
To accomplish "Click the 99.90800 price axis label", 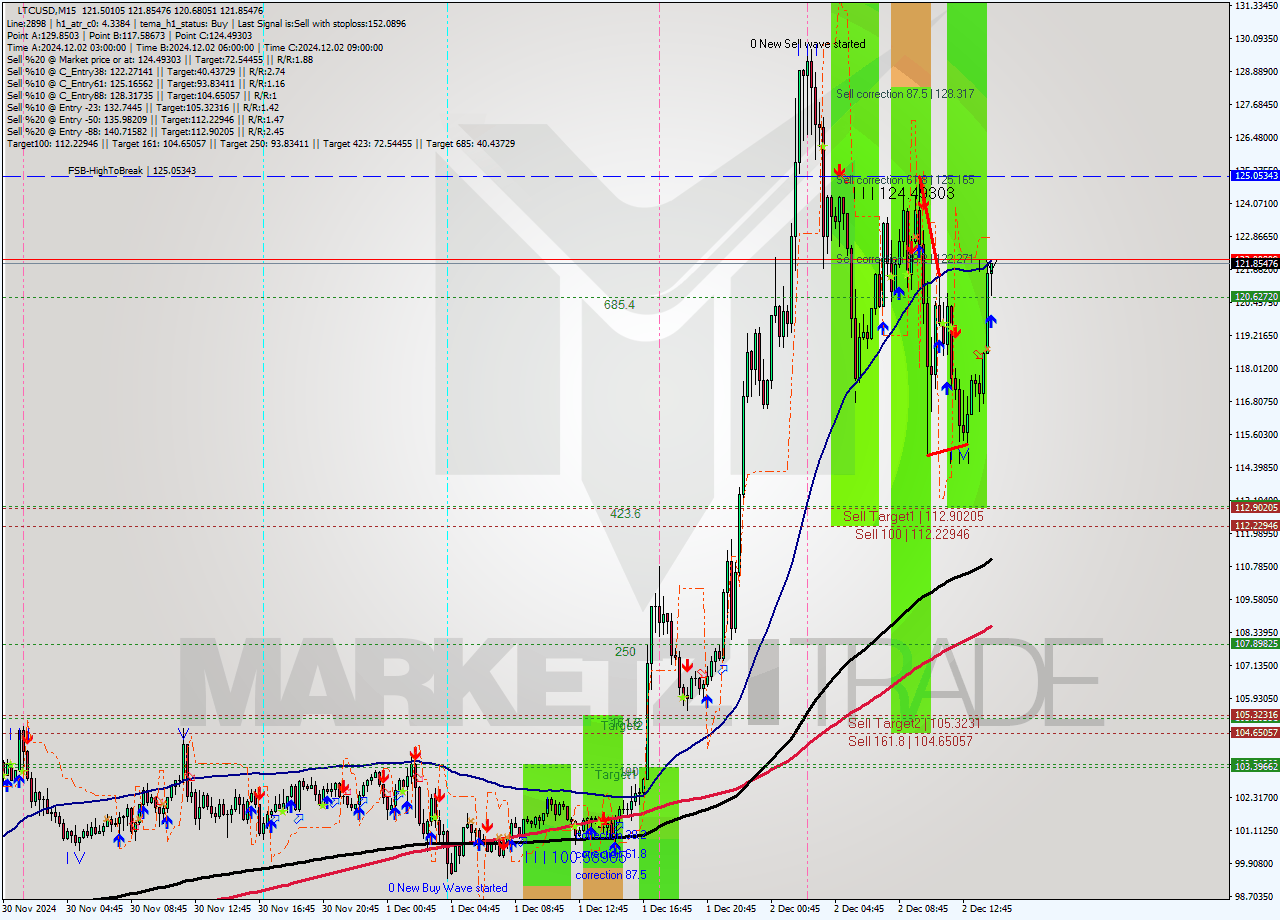I will point(1256,864).
